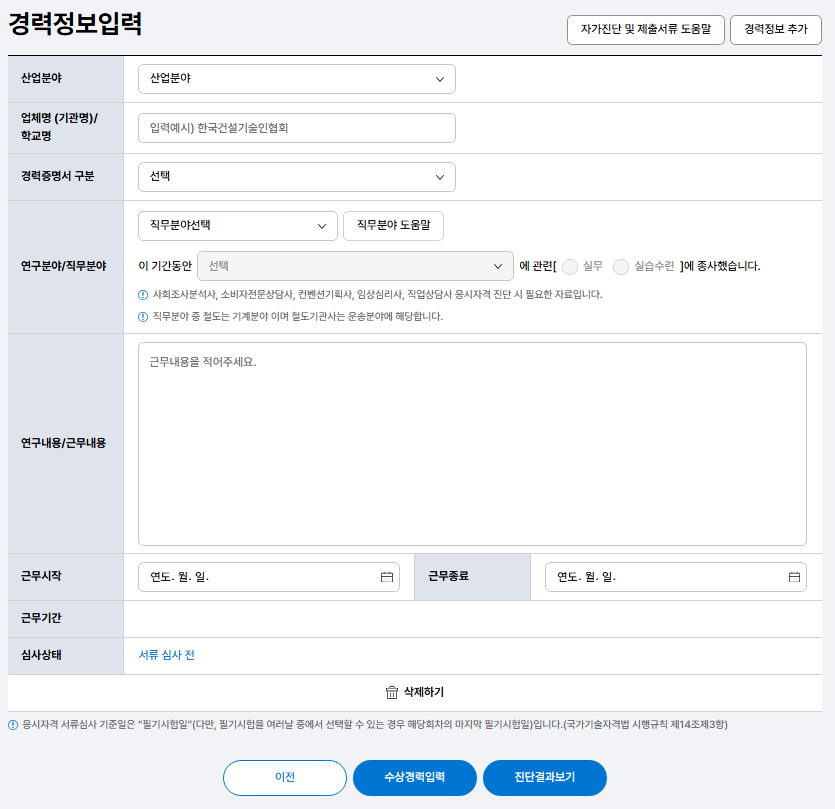The width and height of the screenshot is (835, 809).
Task: Select the 실습수련 radio button
Action: point(621,267)
